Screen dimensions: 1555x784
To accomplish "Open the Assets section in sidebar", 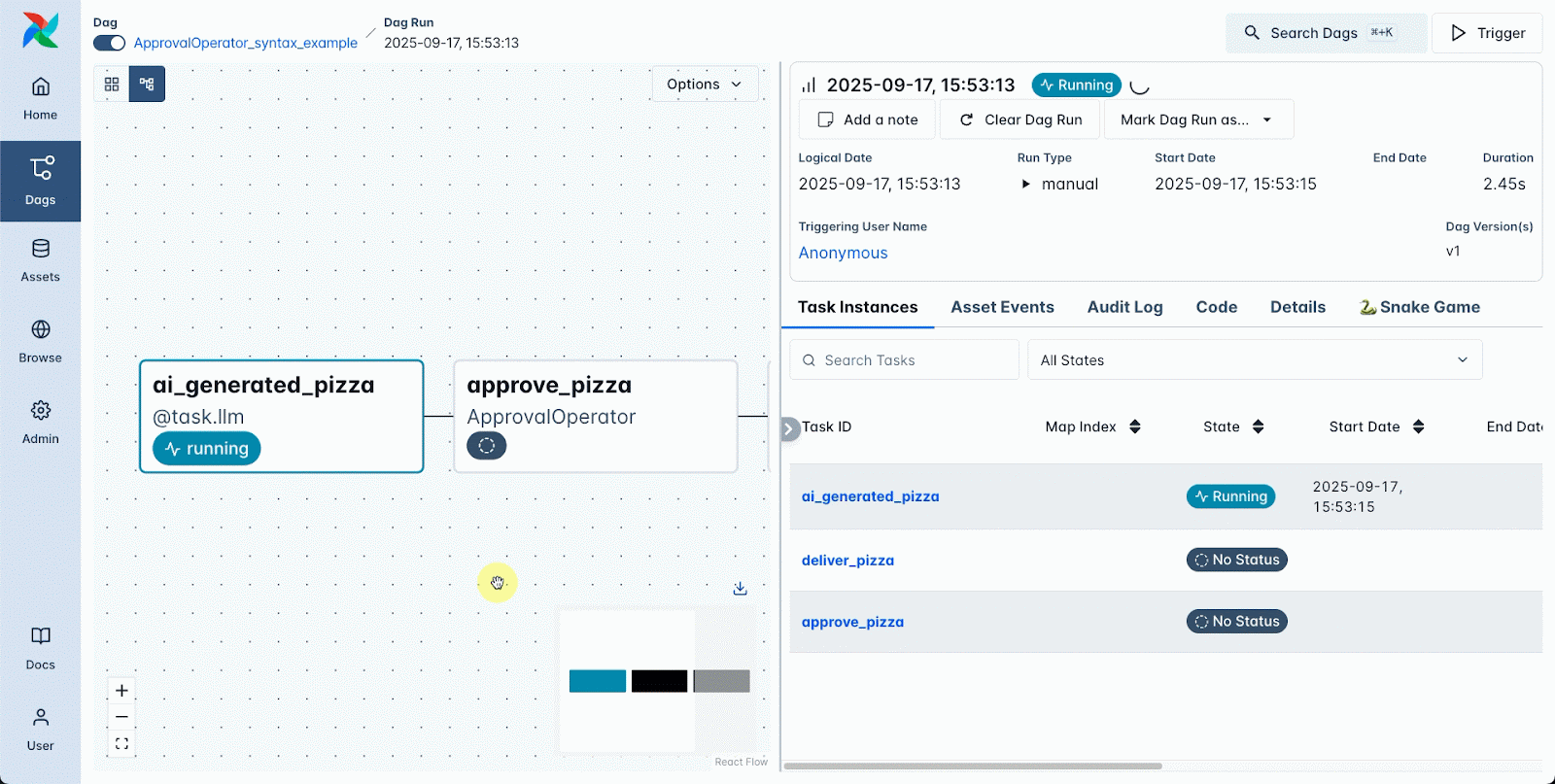I will pyautogui.click(x=40, y=260).
